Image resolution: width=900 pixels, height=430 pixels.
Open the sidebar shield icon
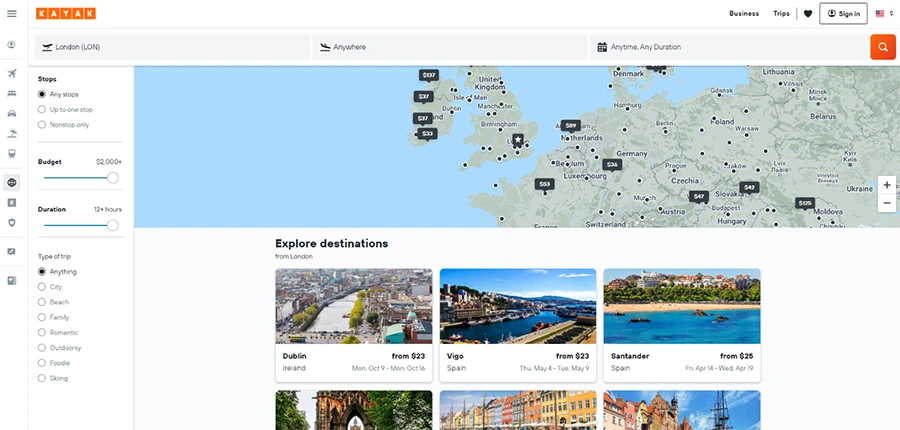11,223
